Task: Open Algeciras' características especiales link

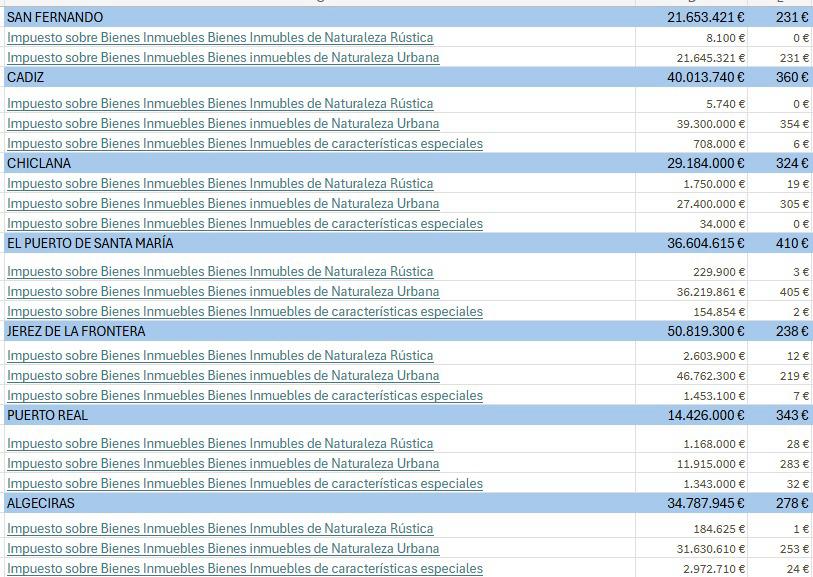Action: (244, 568)
